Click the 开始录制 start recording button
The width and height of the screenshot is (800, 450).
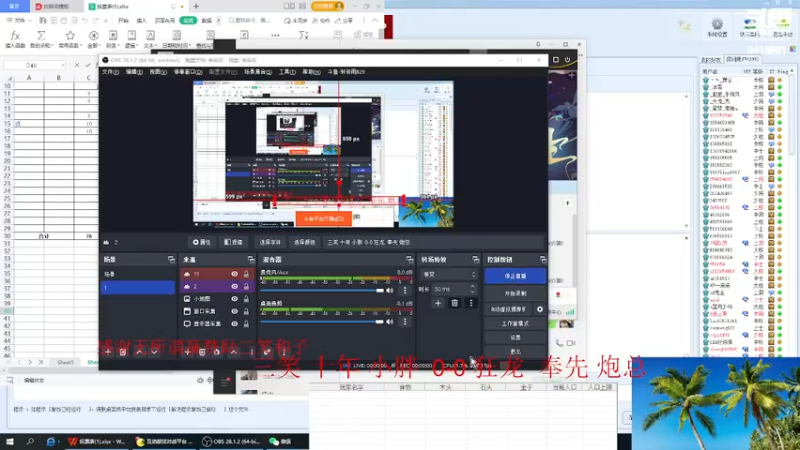click(x=515, y=293)
